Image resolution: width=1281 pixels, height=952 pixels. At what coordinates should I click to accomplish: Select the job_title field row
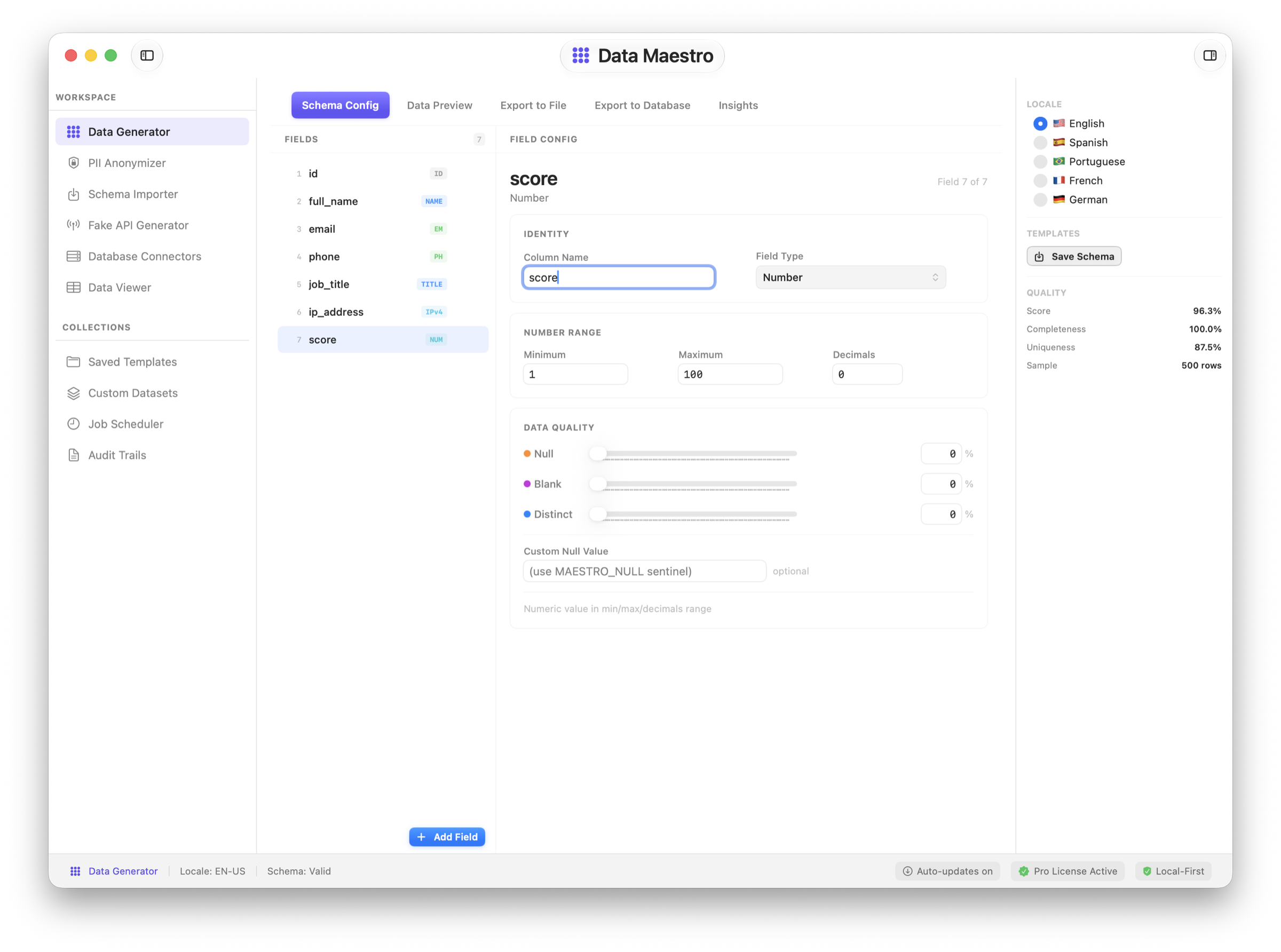point(383,284)
